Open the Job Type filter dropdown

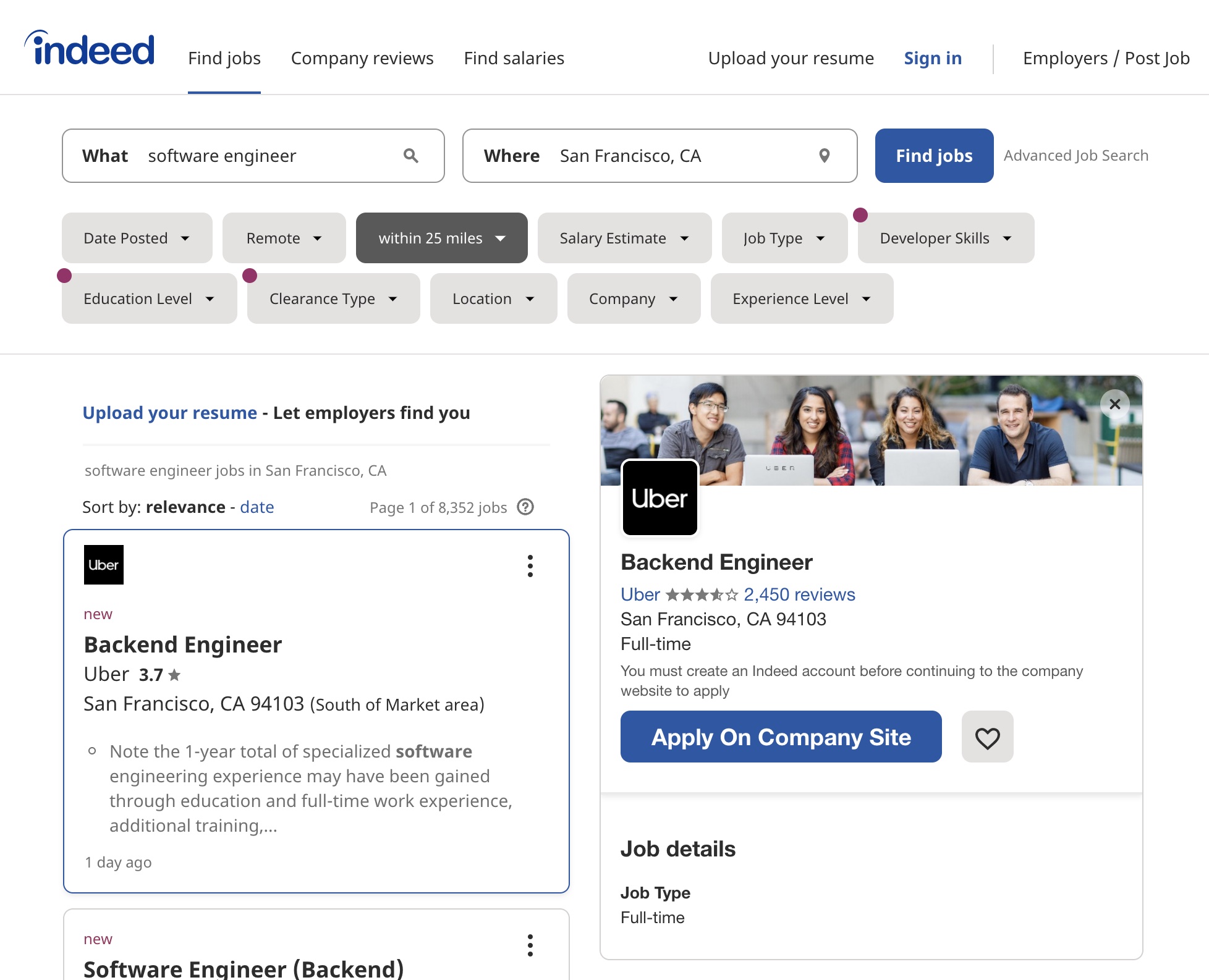pyautogui.click(x=785, y=238)
